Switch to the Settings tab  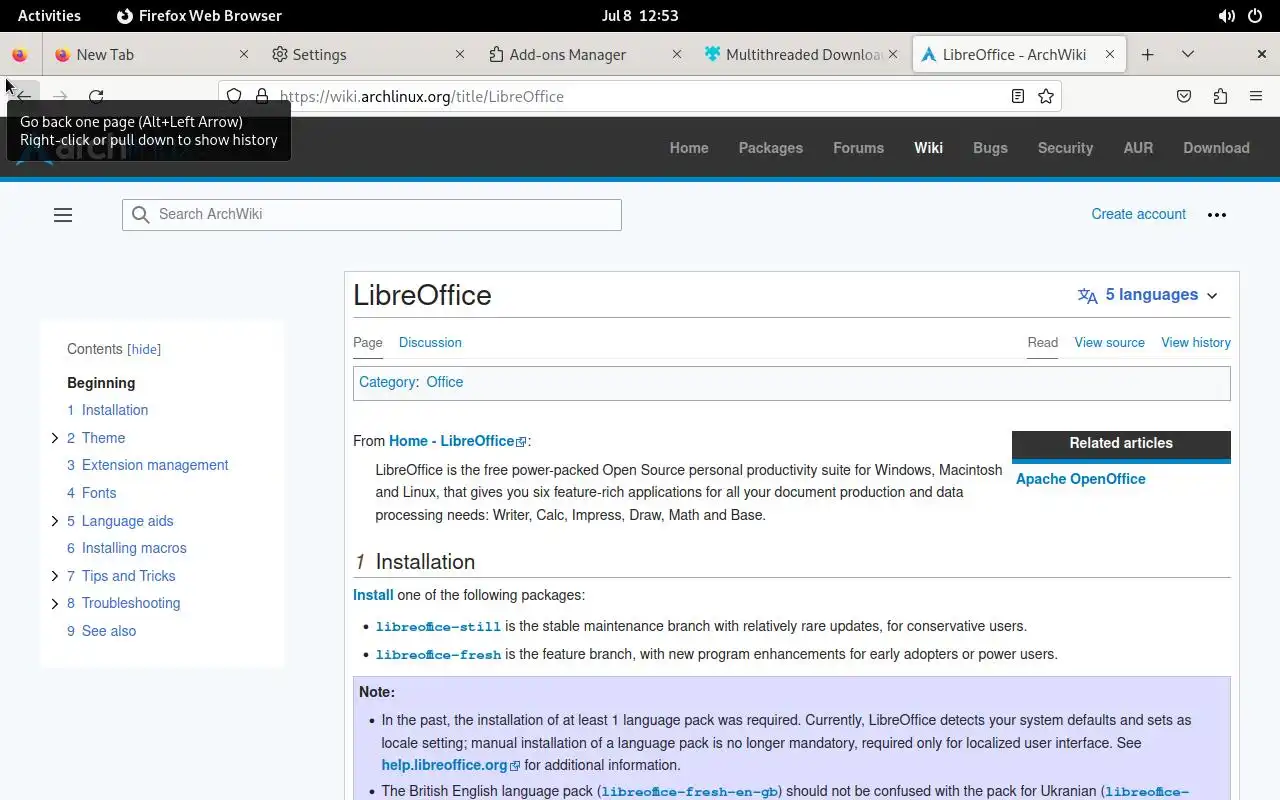[367, 55]
